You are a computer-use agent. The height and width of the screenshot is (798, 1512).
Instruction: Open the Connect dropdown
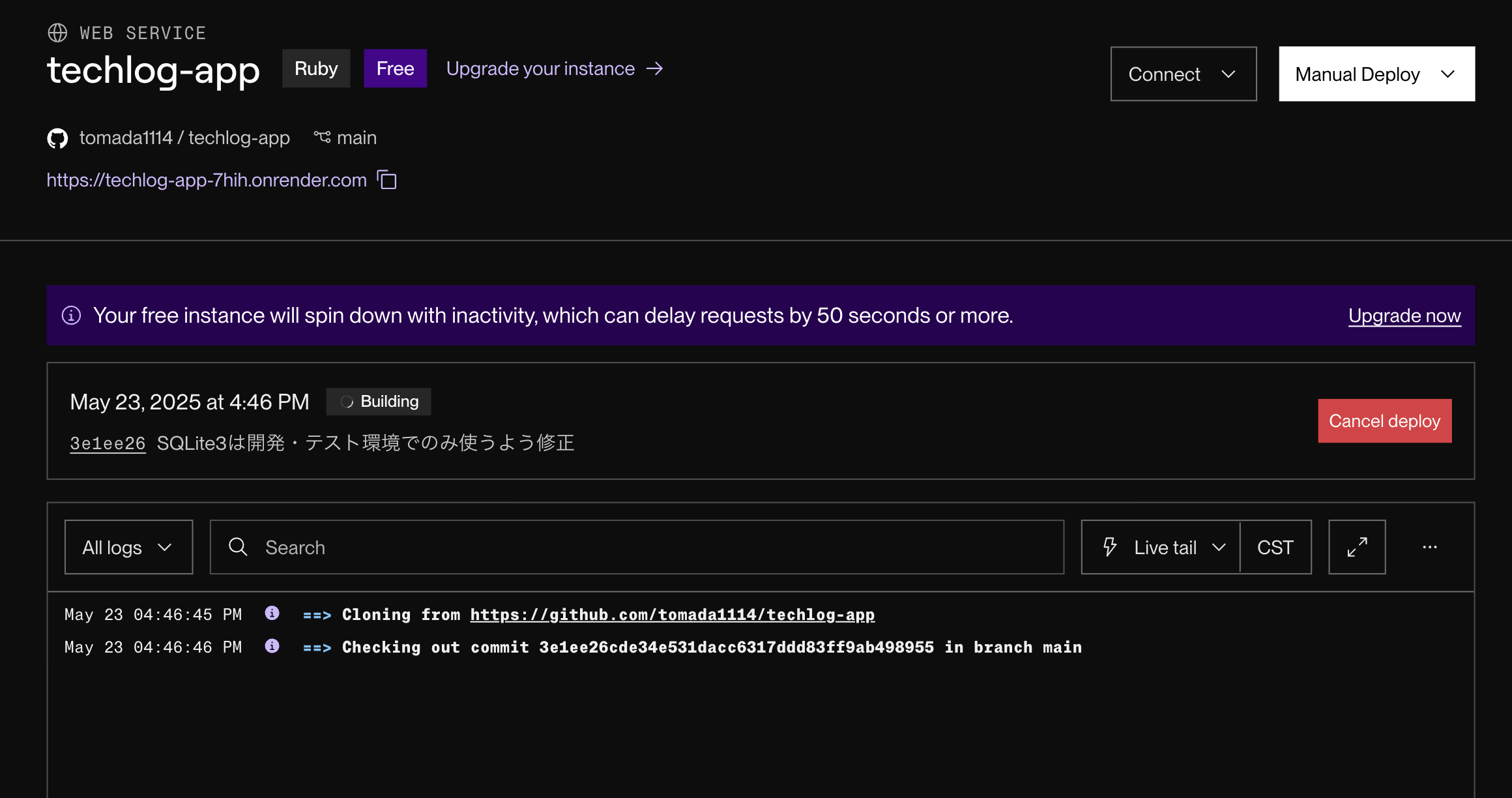click(x=1183, y=74)
